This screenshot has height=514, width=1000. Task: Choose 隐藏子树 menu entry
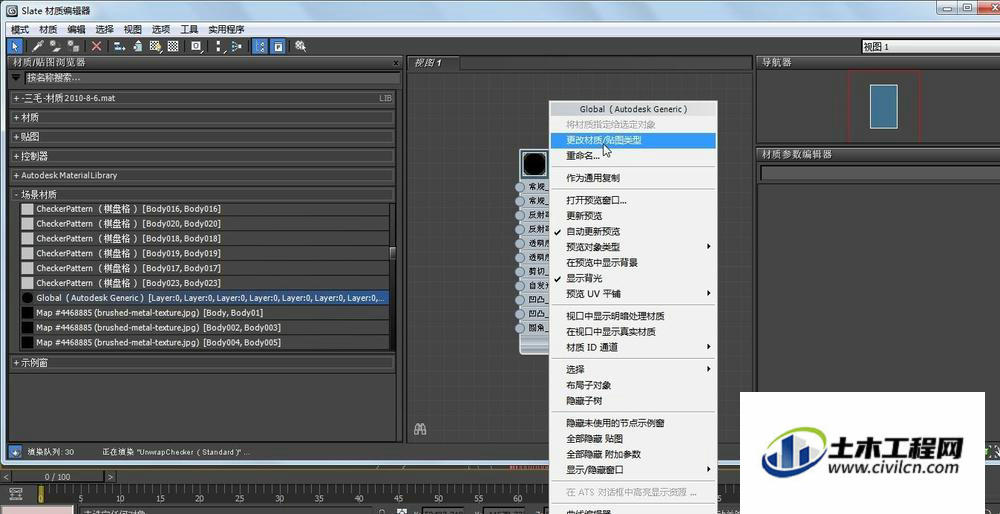click(633, 400)
